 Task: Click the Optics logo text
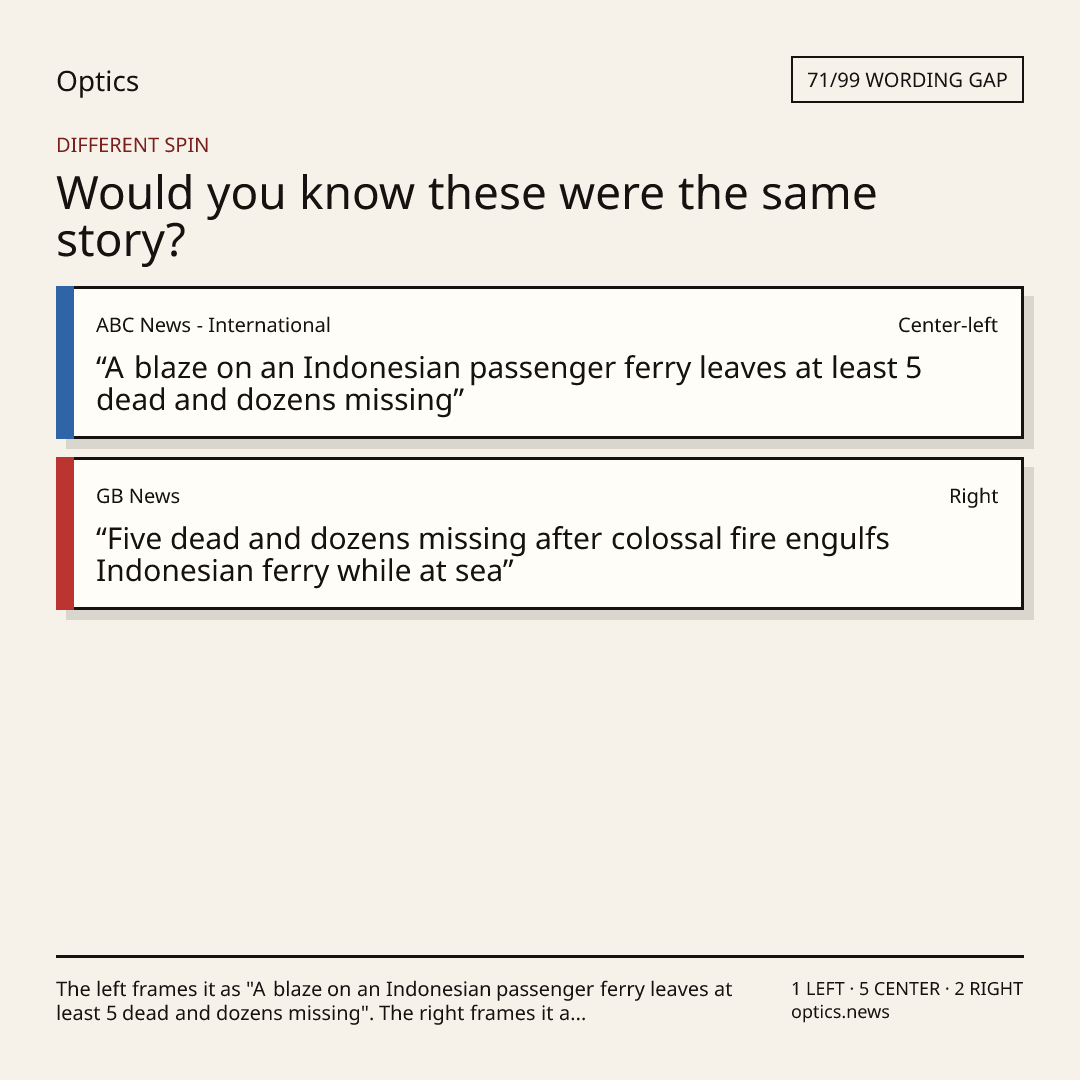click(97, 81)
